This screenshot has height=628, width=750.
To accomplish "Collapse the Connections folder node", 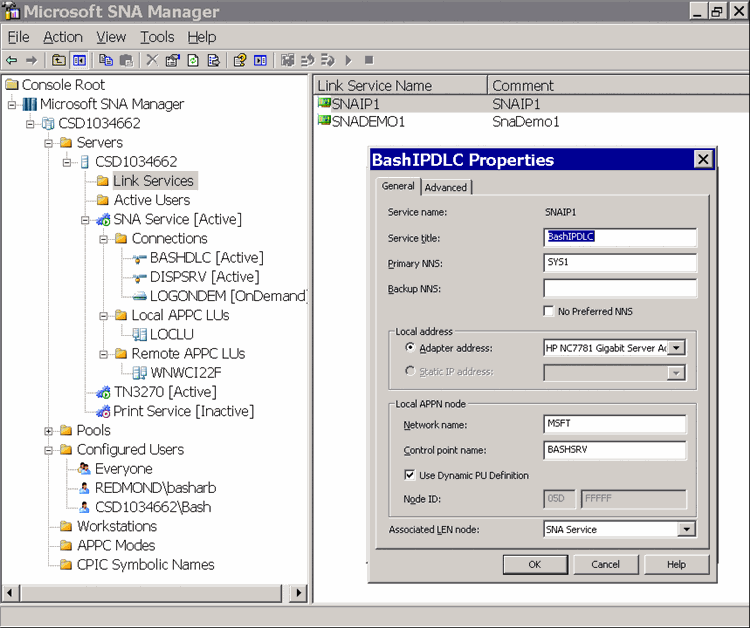I will pyautogui.click(x=104, y=239).
